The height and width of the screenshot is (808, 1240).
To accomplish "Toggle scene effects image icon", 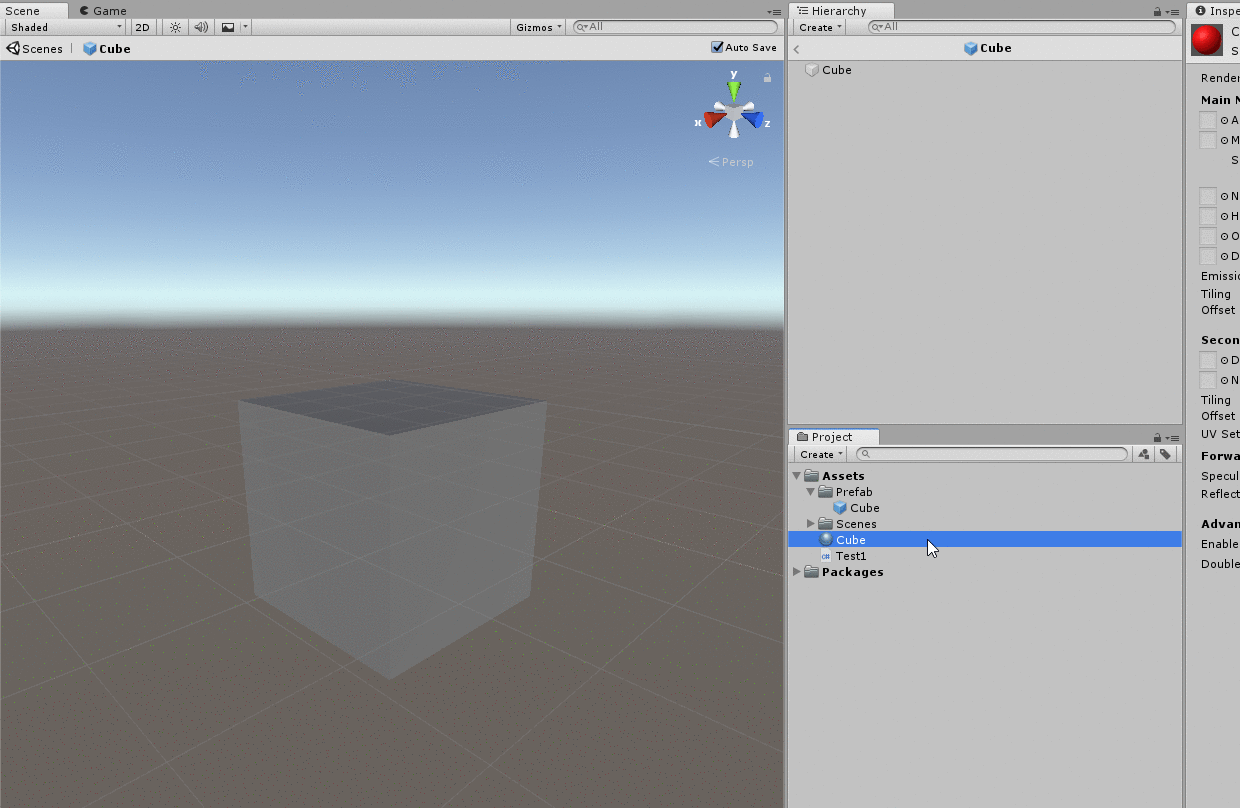I will [x=228, y=27].
